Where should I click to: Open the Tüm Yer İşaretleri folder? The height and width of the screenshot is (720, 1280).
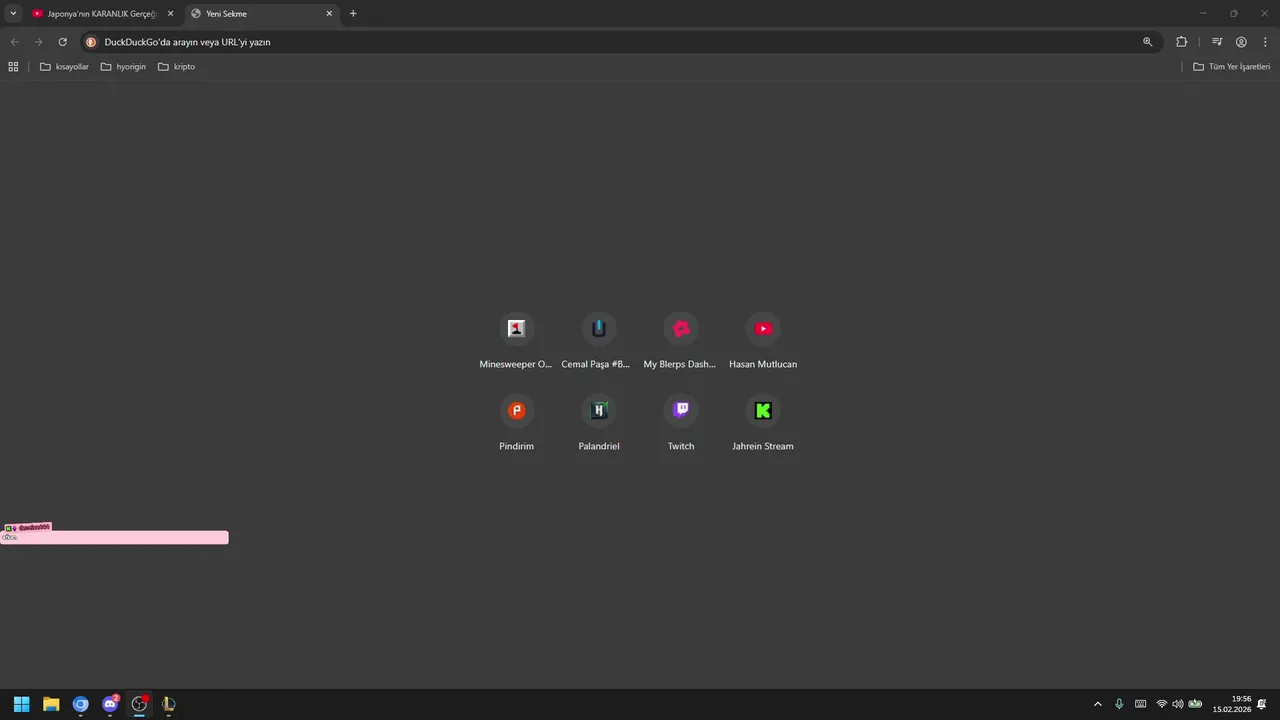[x=1231, y=67]
